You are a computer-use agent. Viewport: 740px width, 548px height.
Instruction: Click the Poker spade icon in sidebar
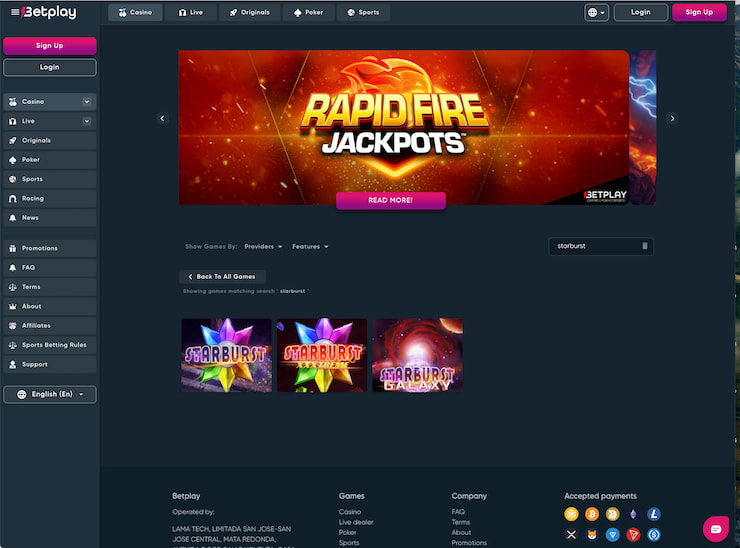coord(13,160)
